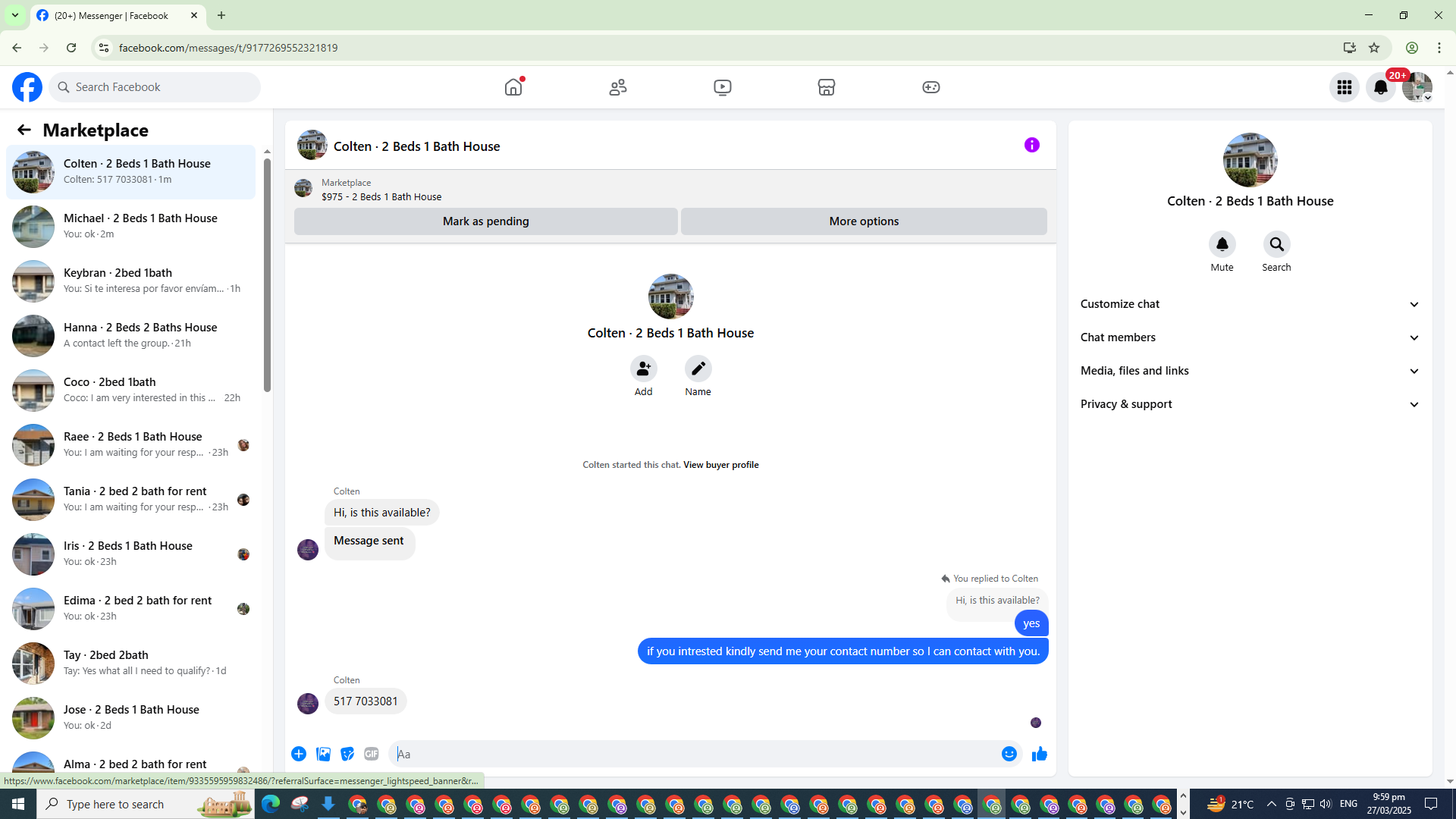Search in the Colten conversation
Screen dimensions: 1456x819
1277,244
